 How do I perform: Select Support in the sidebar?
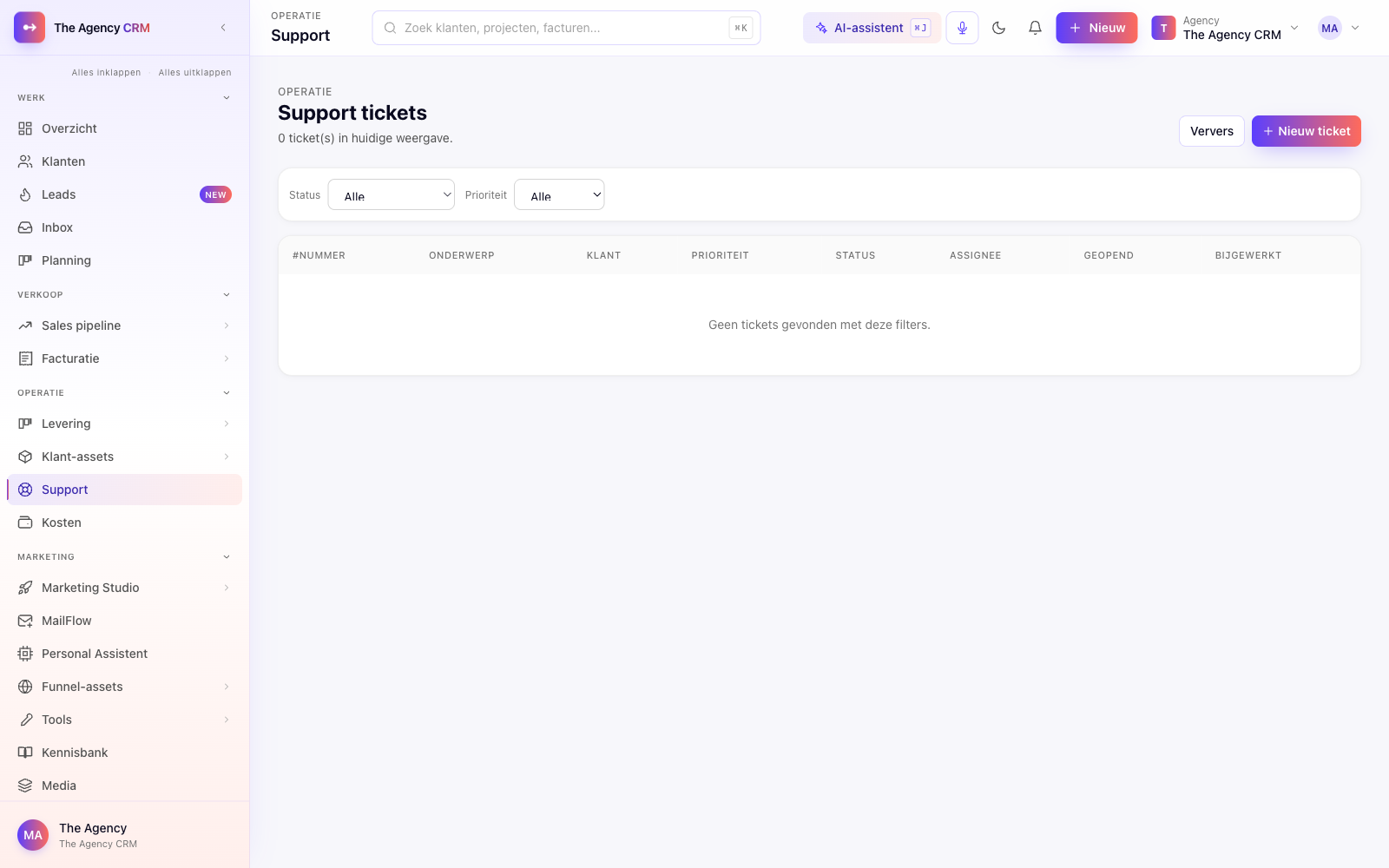(x=124, y=490)
